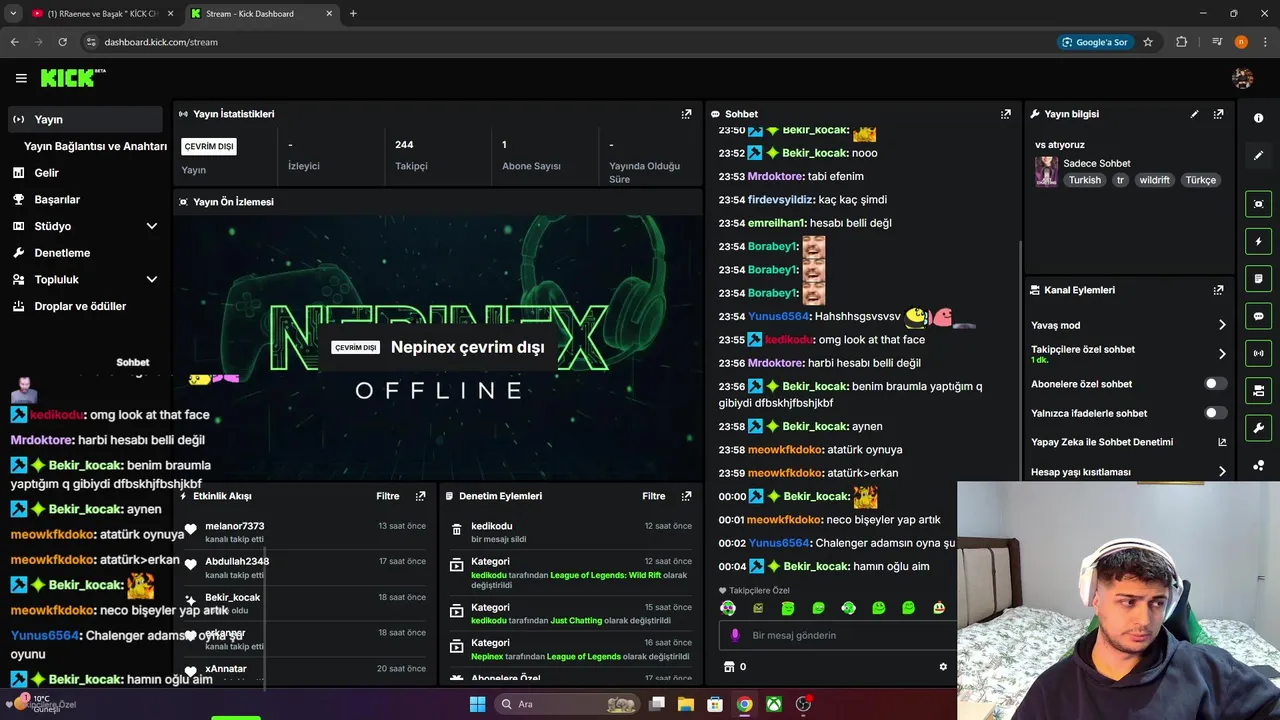
Task: Click the Windows taskbar Ara search box
Action: tap(567, 704)
